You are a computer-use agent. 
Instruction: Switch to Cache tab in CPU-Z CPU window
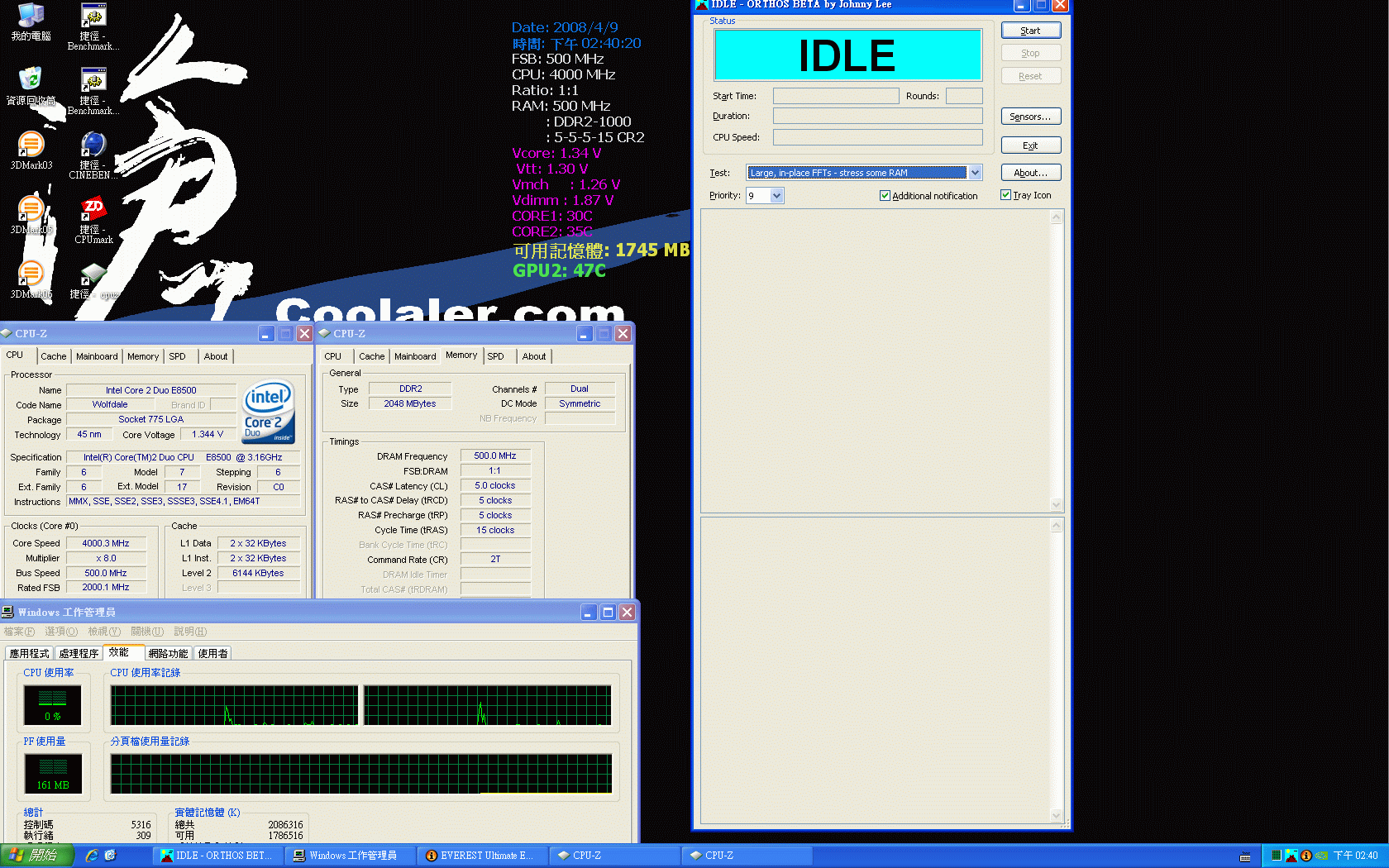(x=53, y=356)
